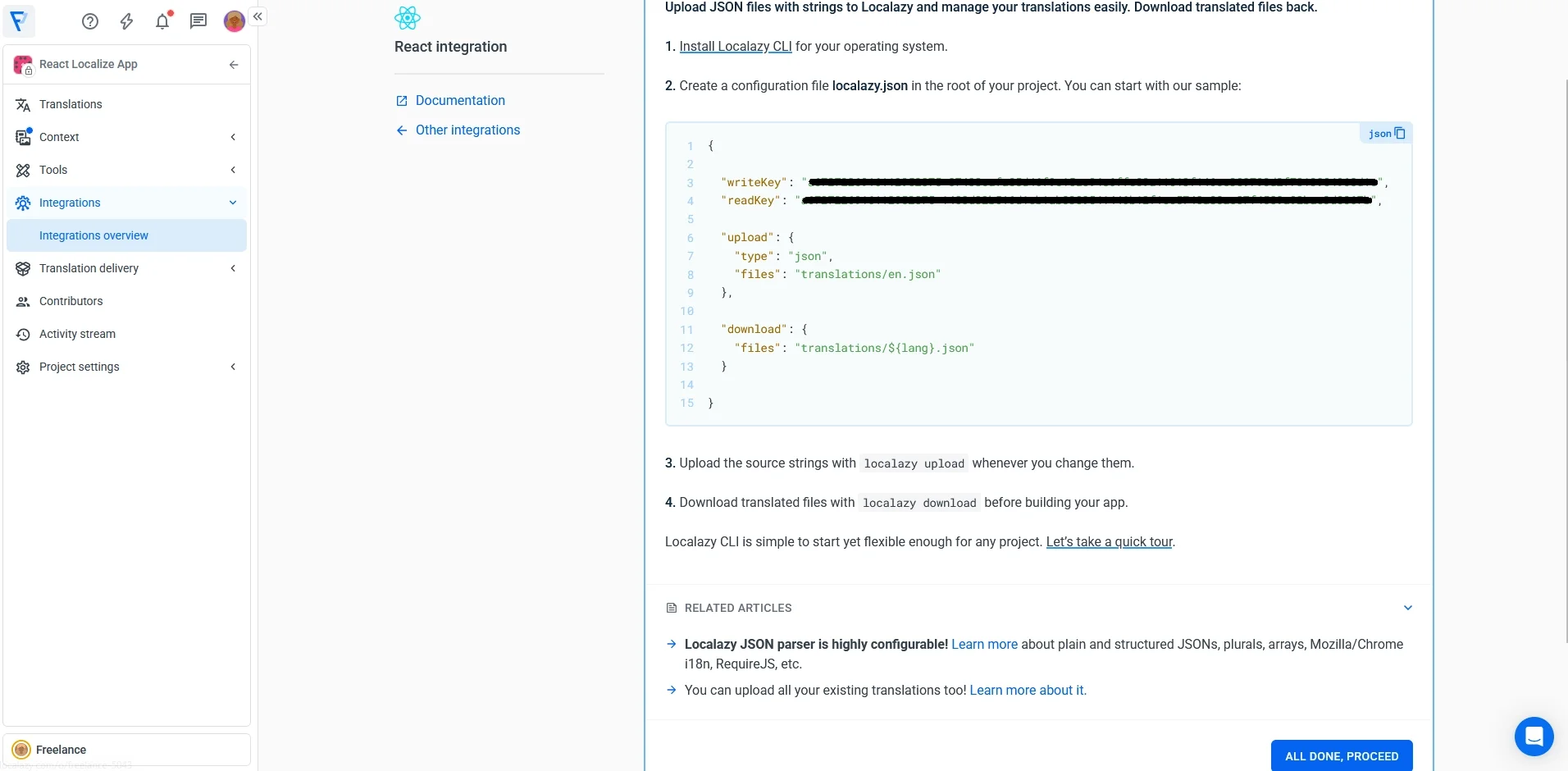Open the Tools menu item
This screenshot has width=1568, height=771.
pos(127,170)
